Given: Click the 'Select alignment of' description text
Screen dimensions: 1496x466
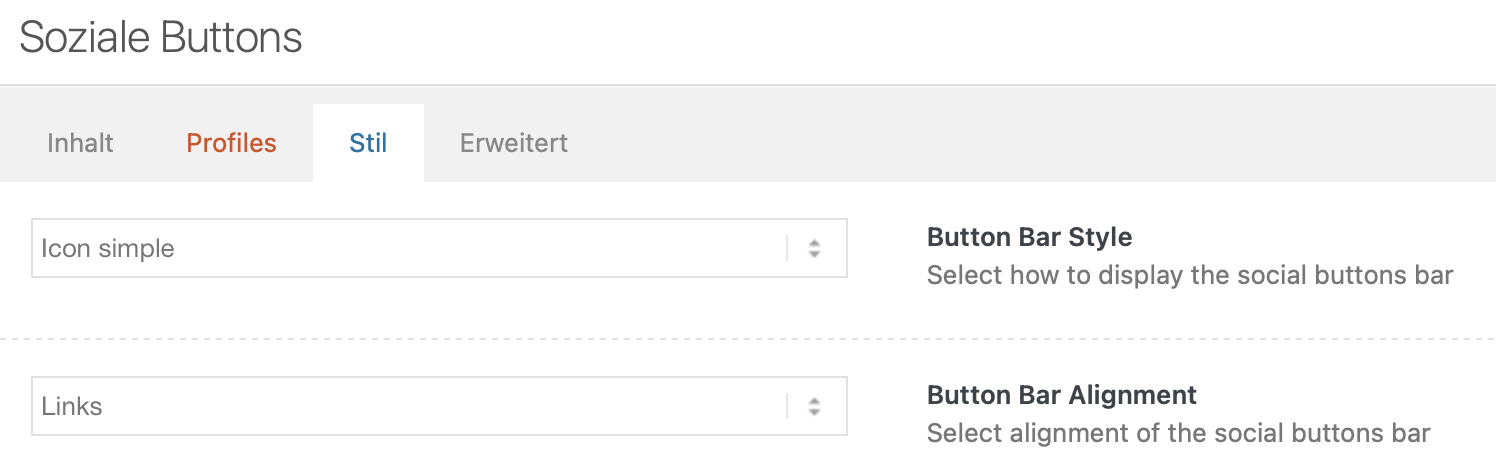Looking at the screenshot, I should (x=1179, y=433).
